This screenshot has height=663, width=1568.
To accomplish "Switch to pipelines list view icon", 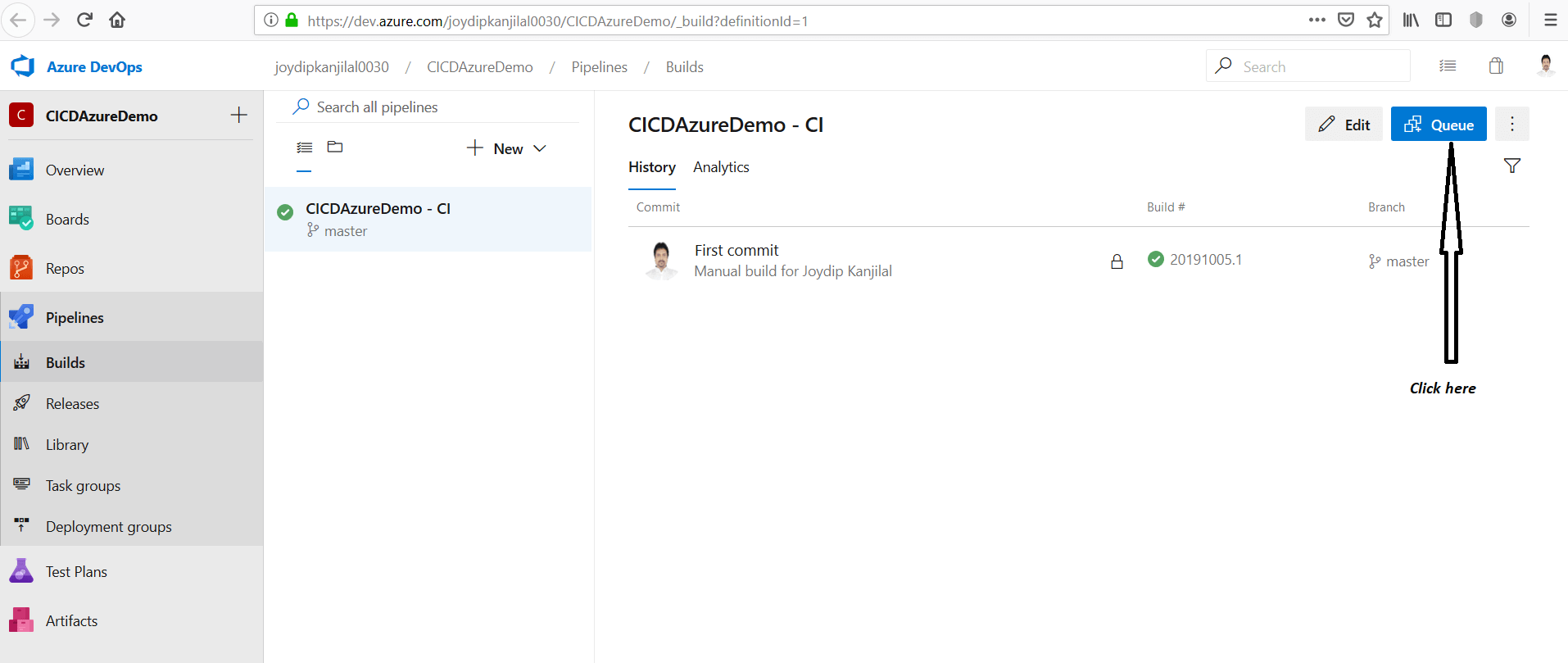I will pos(304,148).
